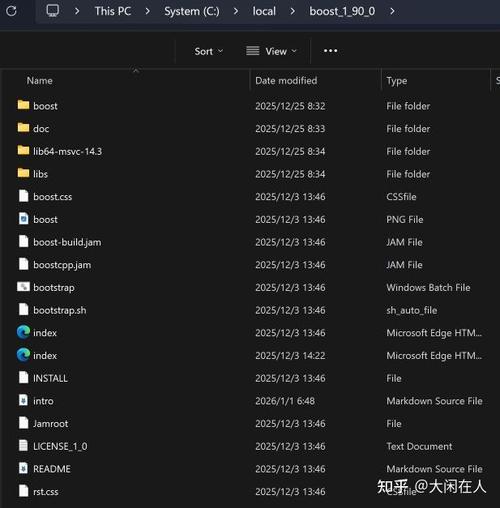Select the boost PNG file icon
Image resolution: width=500 pixels, height=508 pixels.
tap(23, 219)
